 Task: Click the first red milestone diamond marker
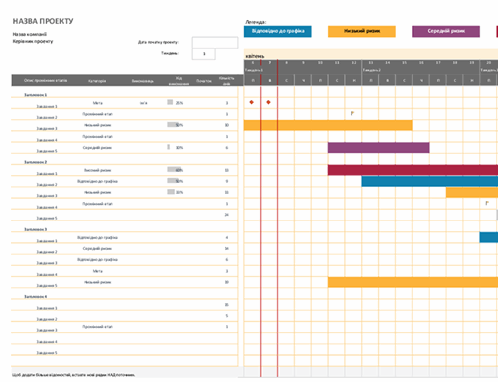pos(252,102)
